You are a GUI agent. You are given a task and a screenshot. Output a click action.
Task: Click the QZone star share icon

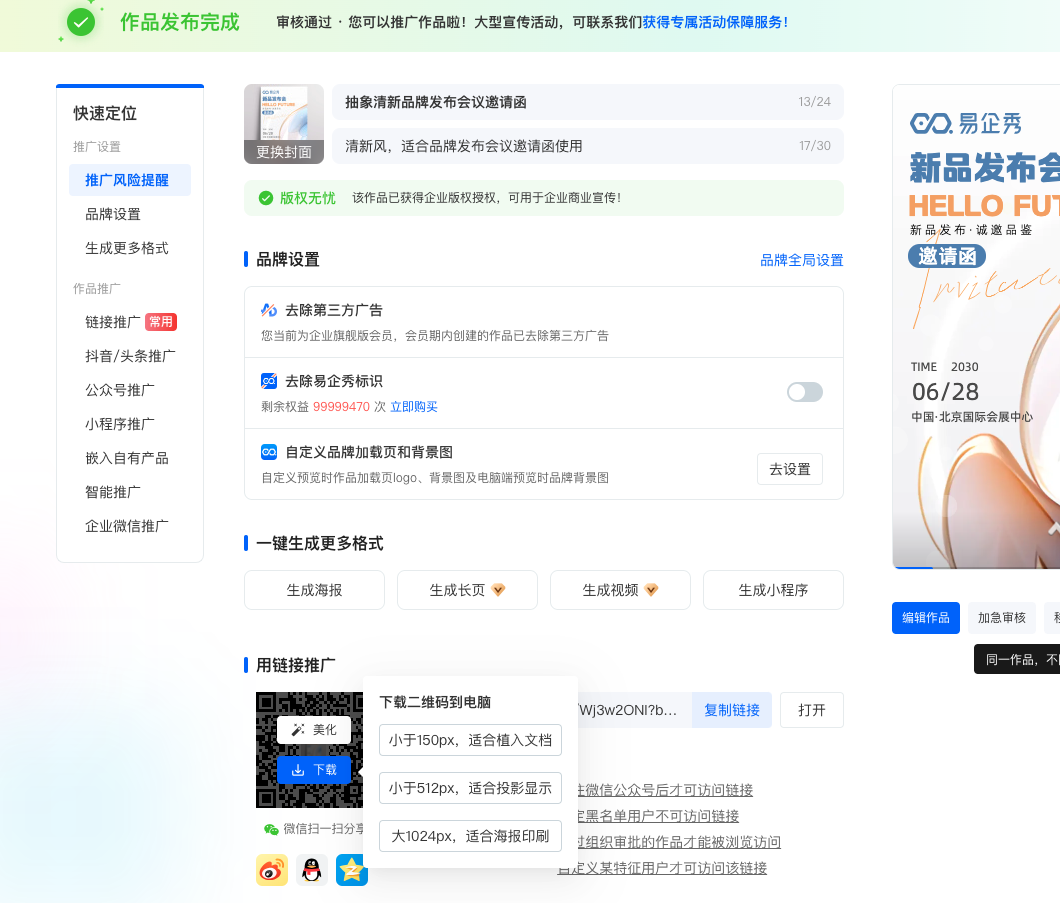(352, 870)
